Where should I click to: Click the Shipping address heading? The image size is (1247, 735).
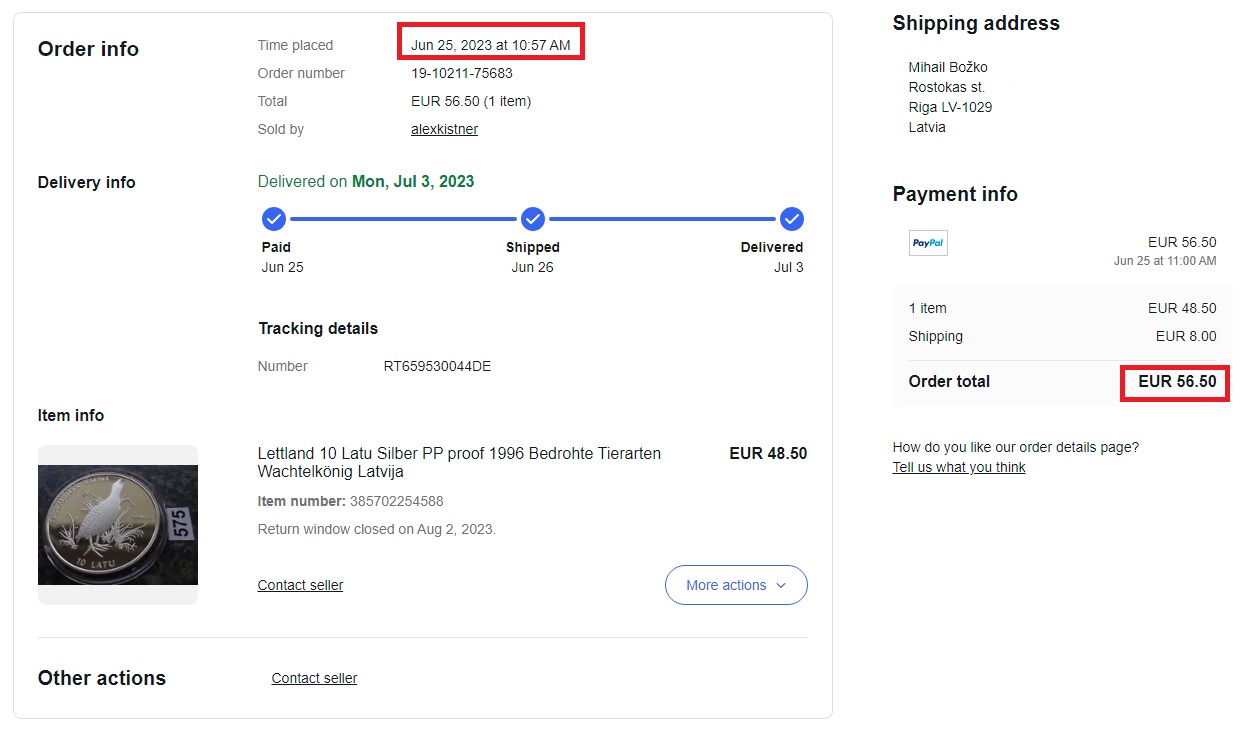(x=976, y=23)
